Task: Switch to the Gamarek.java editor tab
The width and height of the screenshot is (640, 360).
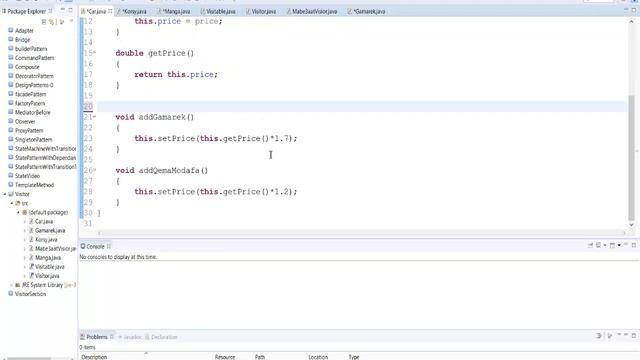Action: [x=369, y=11]
